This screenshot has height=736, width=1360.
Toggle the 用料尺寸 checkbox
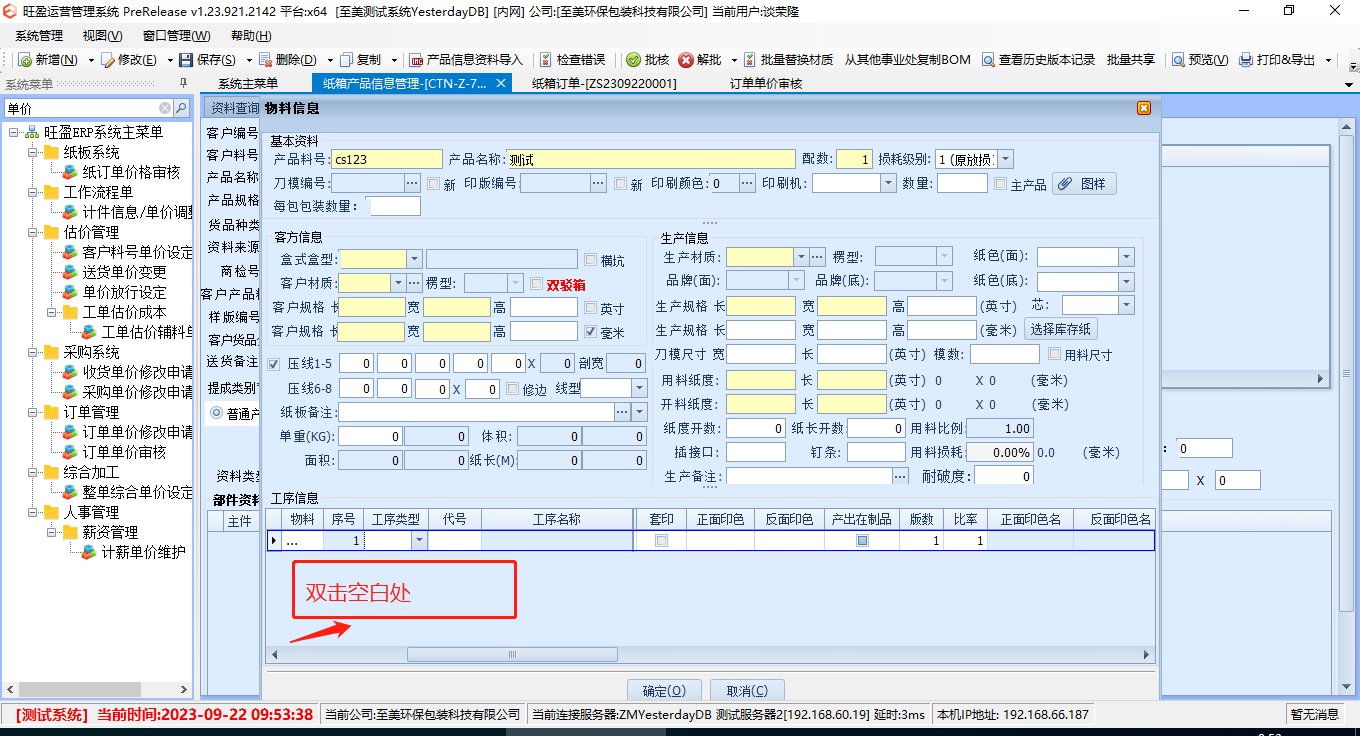[x=1055, y=354]
